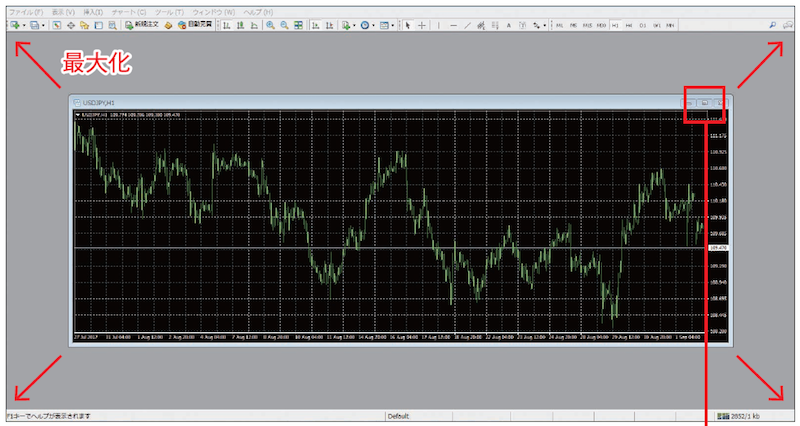The image size is (800, 426).
Task: Select the trendline drawing tool
Action: pos(467,25)
